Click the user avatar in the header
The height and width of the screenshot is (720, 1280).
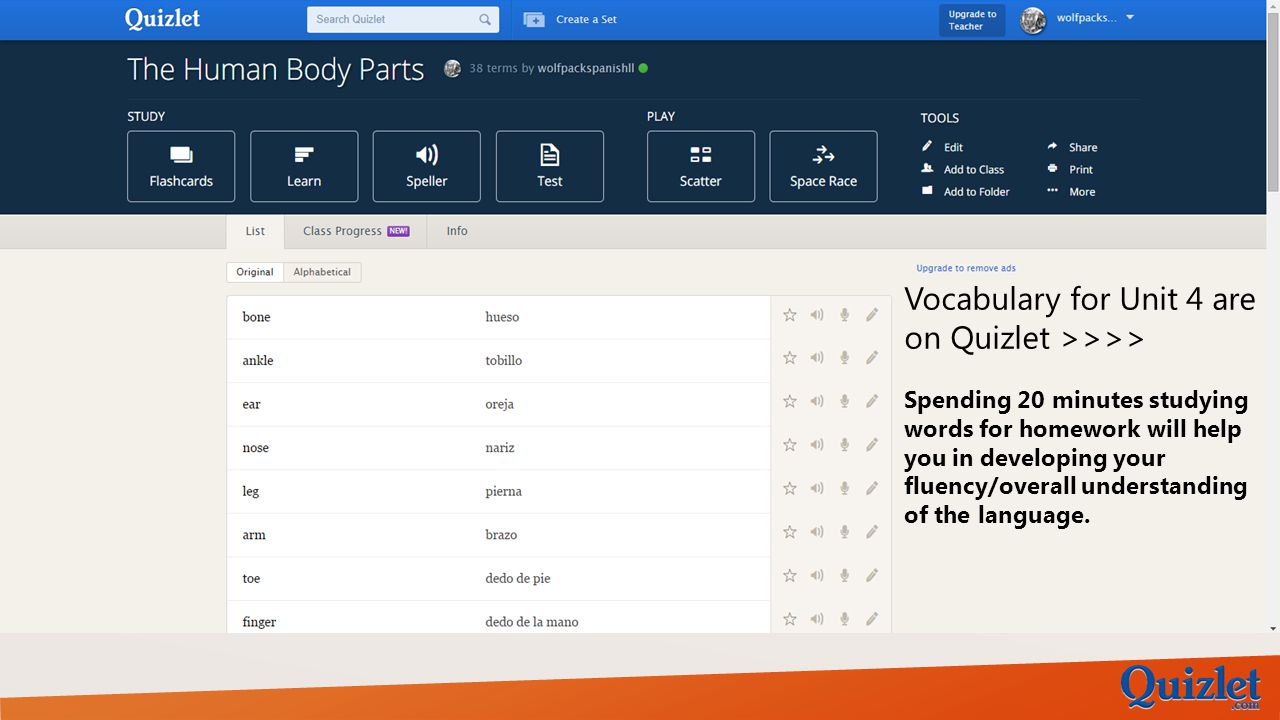1033,20
